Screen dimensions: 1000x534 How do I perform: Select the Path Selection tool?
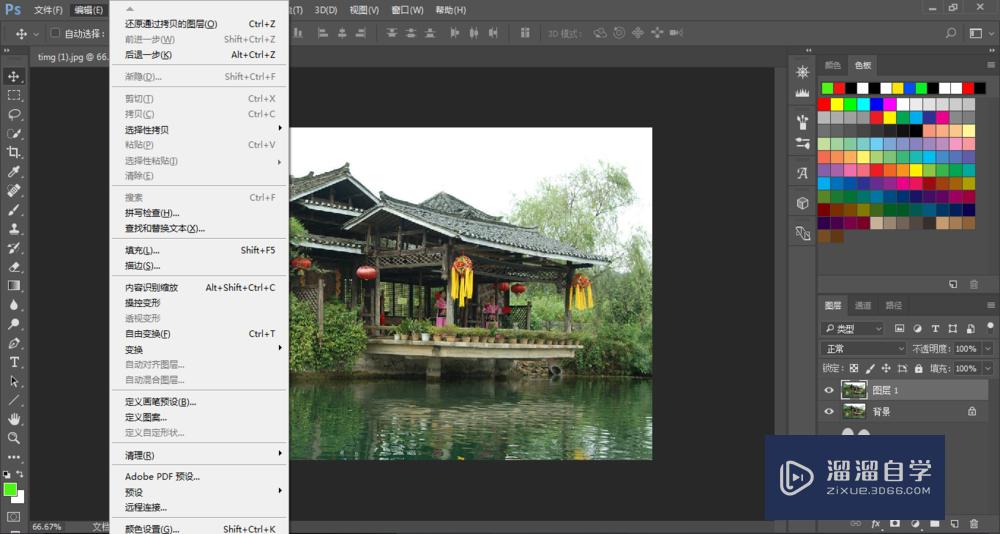13,381
